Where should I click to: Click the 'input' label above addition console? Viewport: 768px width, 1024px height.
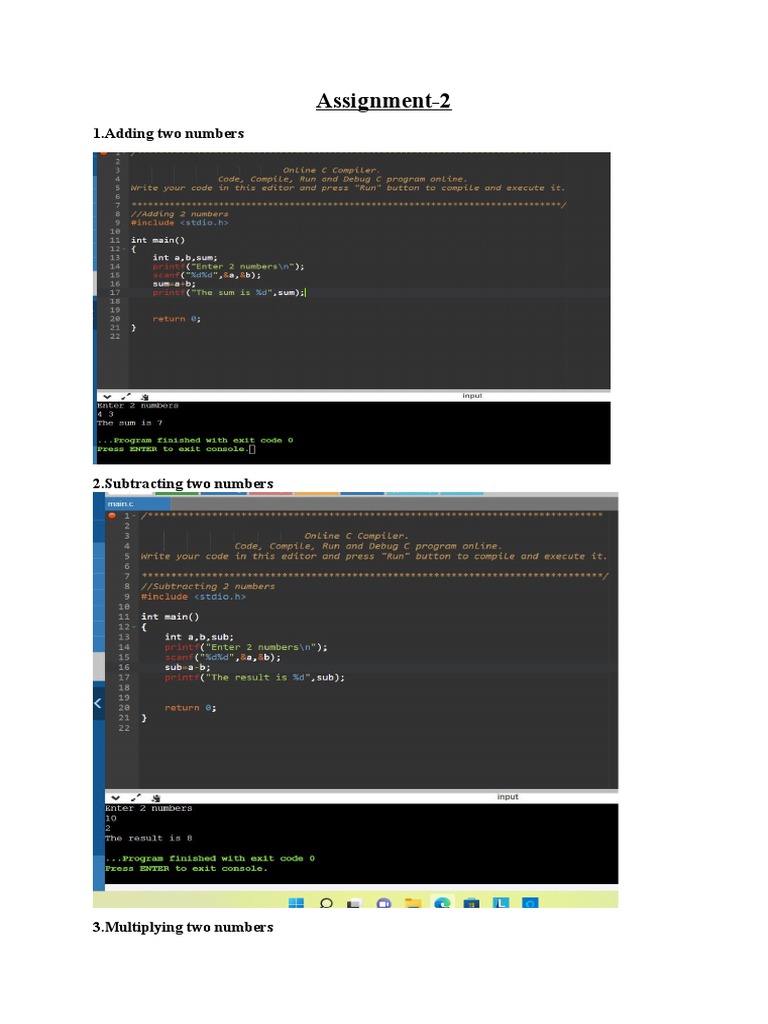472,396
